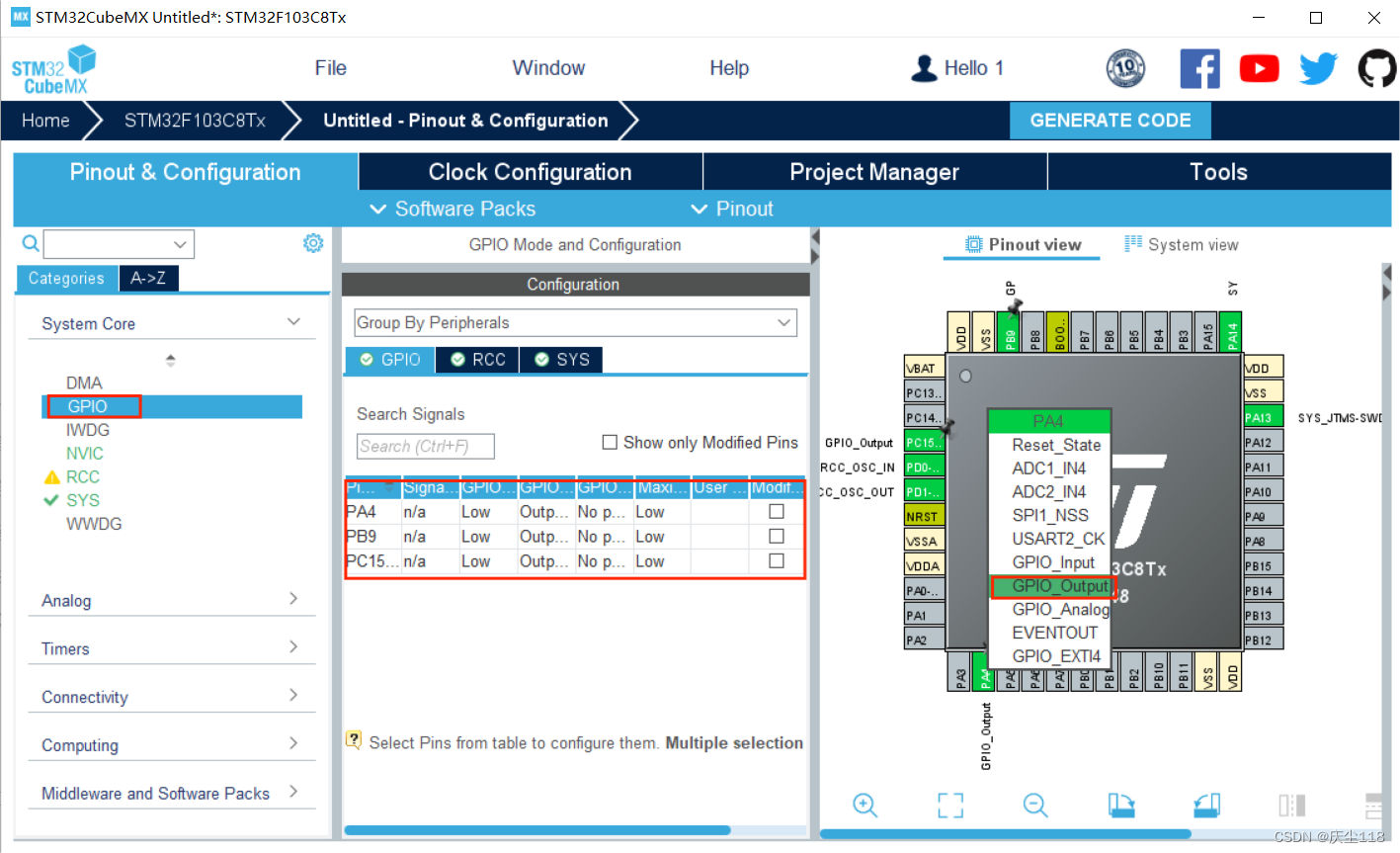This screenshot has width=1400, height=853.
Task: Zoom in on the pinout view
Action: point(865,806)
